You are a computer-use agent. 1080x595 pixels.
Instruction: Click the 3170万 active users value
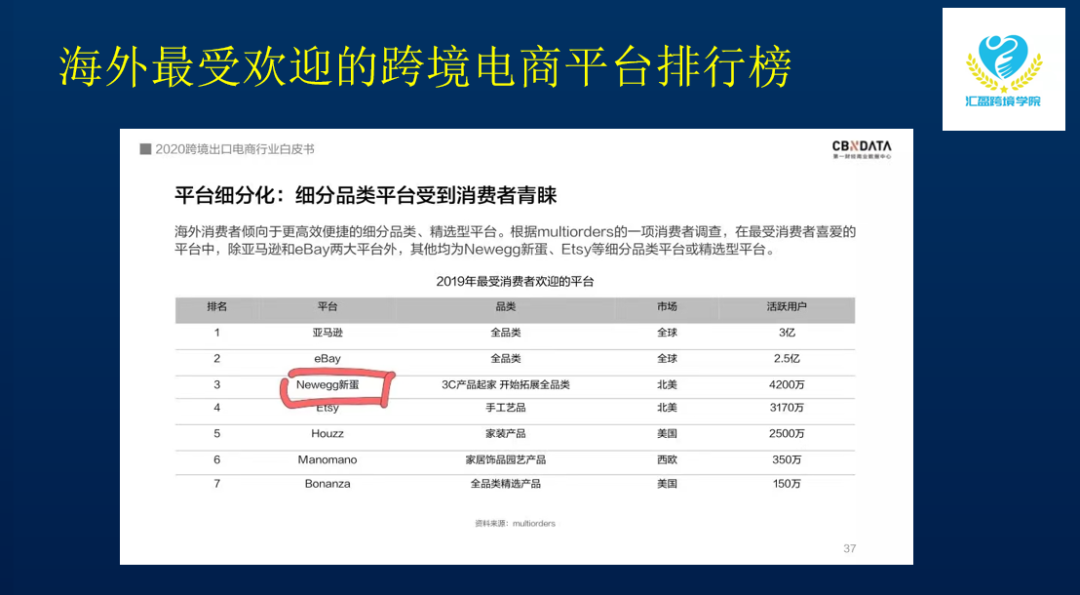click(x=787, y=408)
